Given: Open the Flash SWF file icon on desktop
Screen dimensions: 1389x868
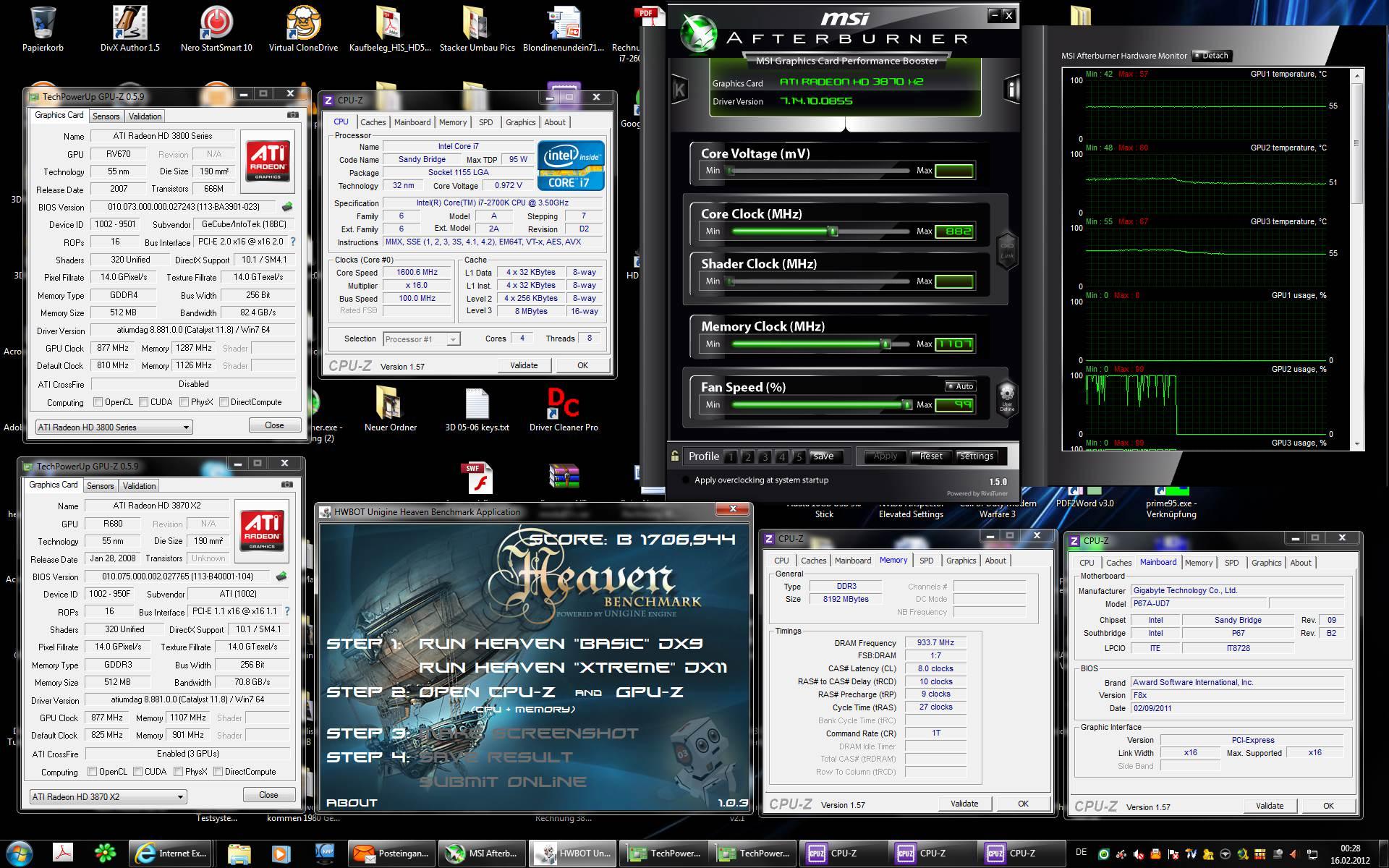Looking at the screenshot, I should 477,479.
